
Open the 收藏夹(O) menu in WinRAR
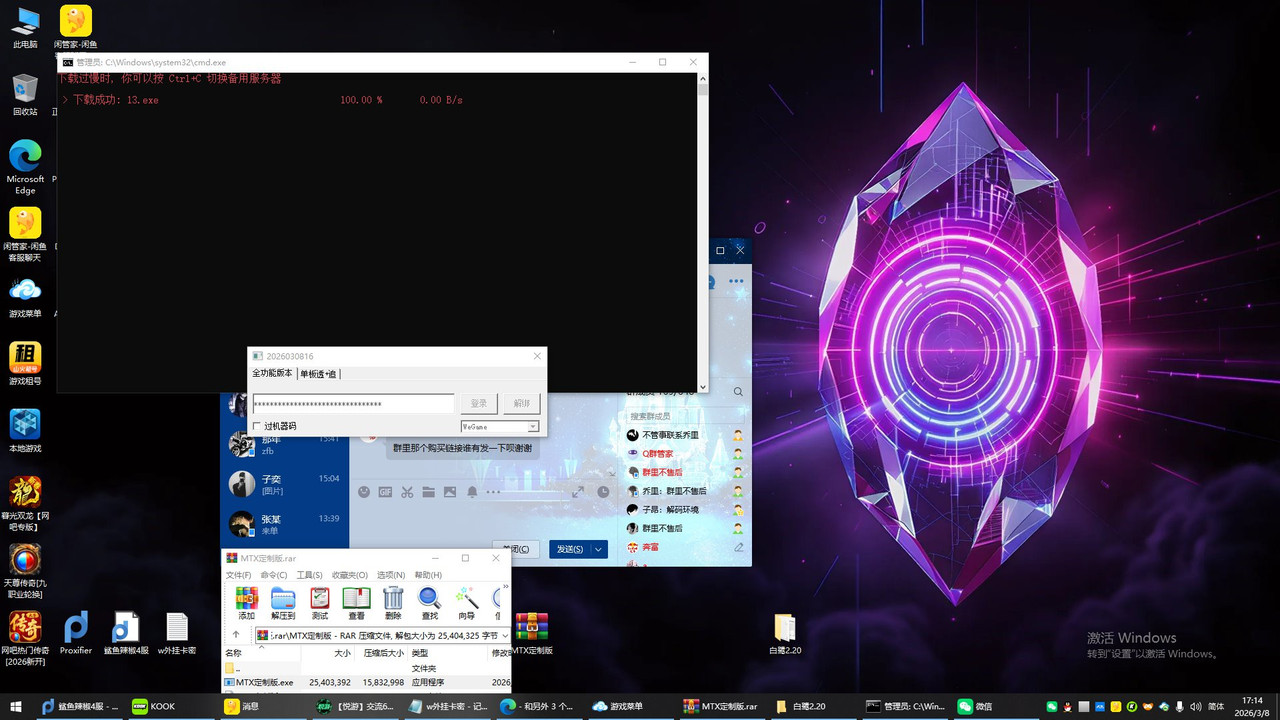[x=350, y=575]
